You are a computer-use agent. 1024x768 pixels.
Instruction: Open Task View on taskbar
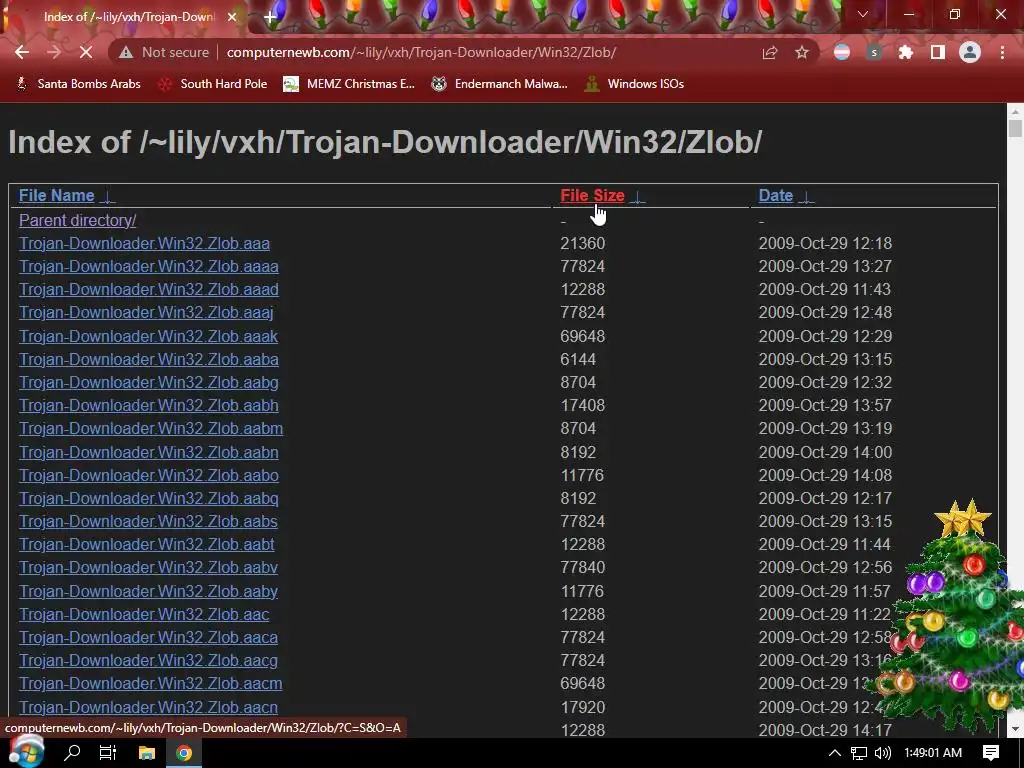click(x=108, y=752)
